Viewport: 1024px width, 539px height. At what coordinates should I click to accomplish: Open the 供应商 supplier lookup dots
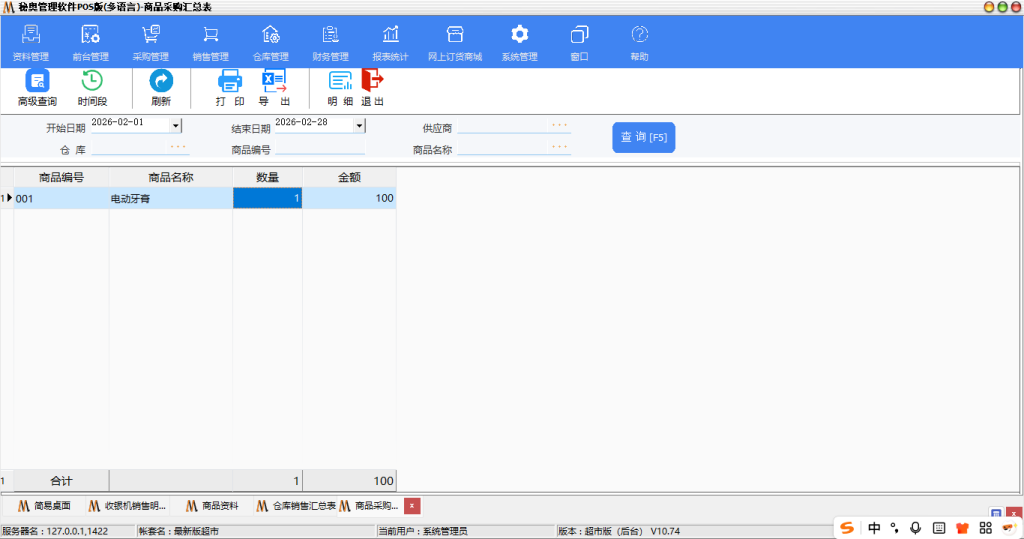(x=559, y=126)
